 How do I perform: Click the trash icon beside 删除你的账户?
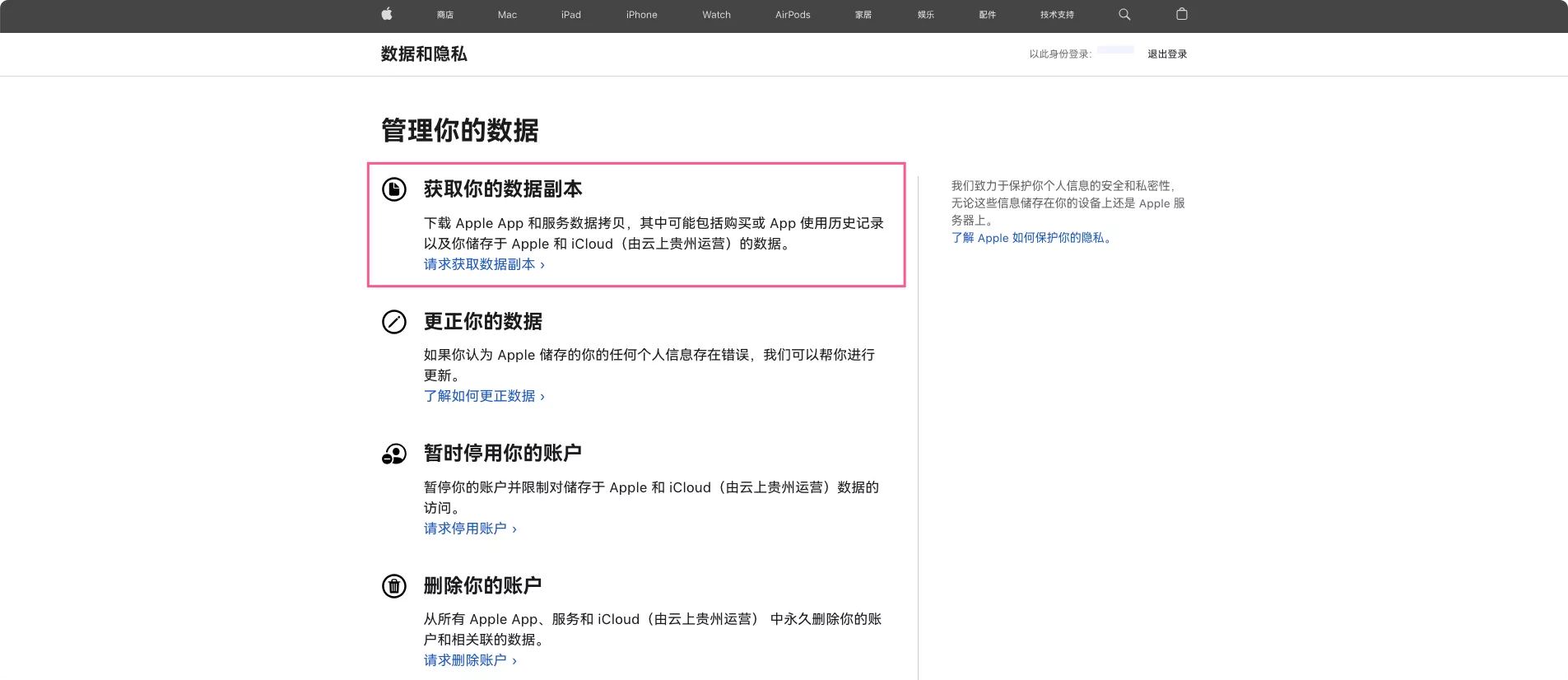394,586
